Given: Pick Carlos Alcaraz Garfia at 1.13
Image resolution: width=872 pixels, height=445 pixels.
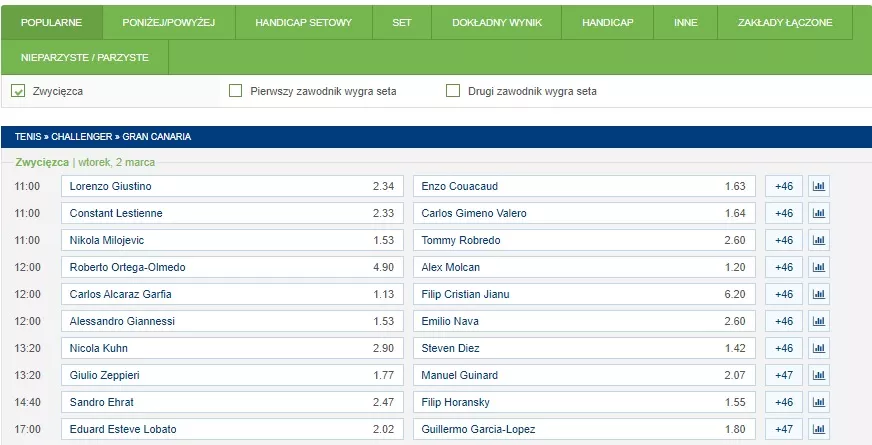Looking at the screenshot, I should (x=232, y=294).
